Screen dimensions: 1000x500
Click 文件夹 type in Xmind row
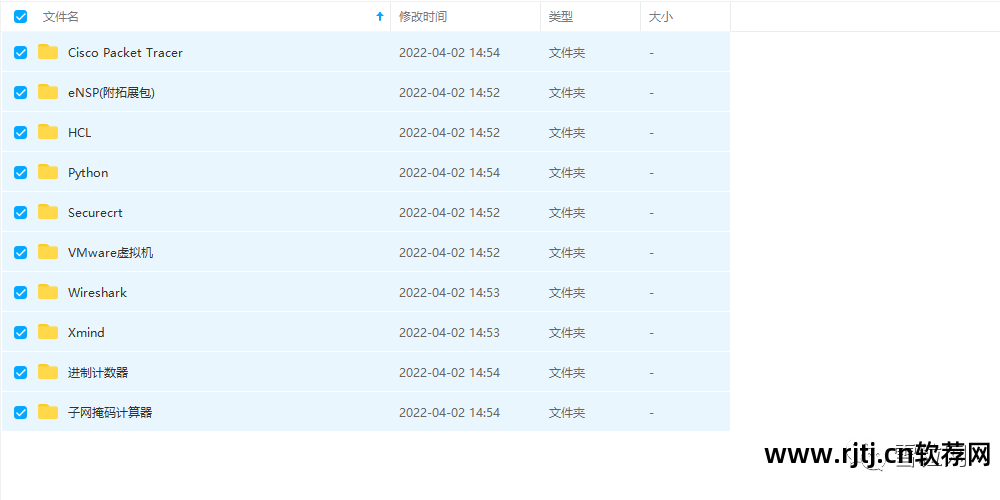coord(567,333)
